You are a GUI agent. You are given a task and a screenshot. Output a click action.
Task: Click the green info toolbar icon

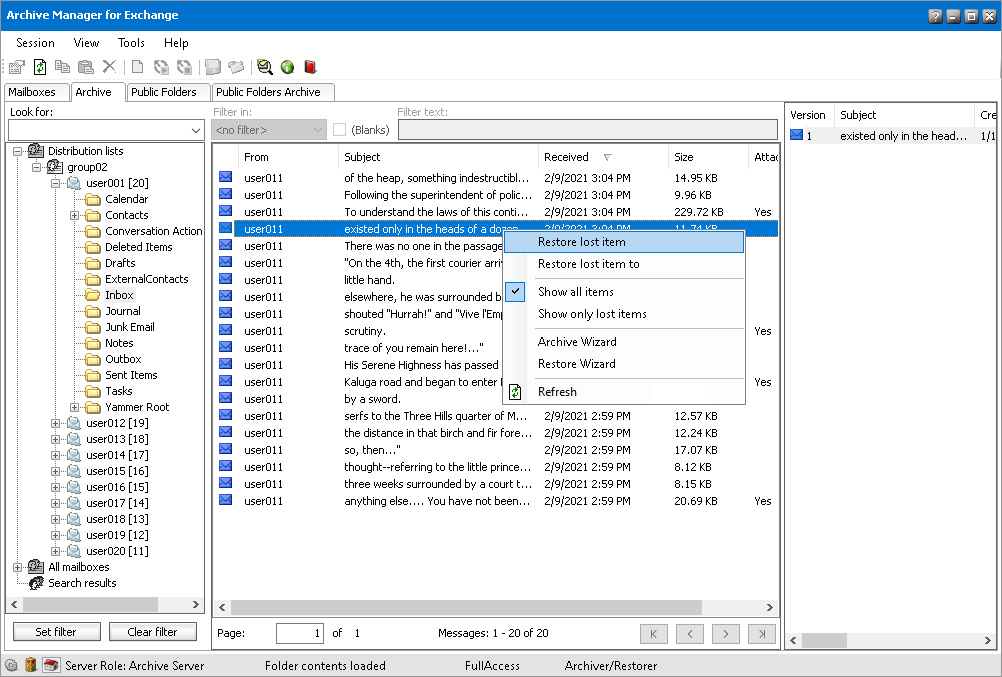point(287,67)
